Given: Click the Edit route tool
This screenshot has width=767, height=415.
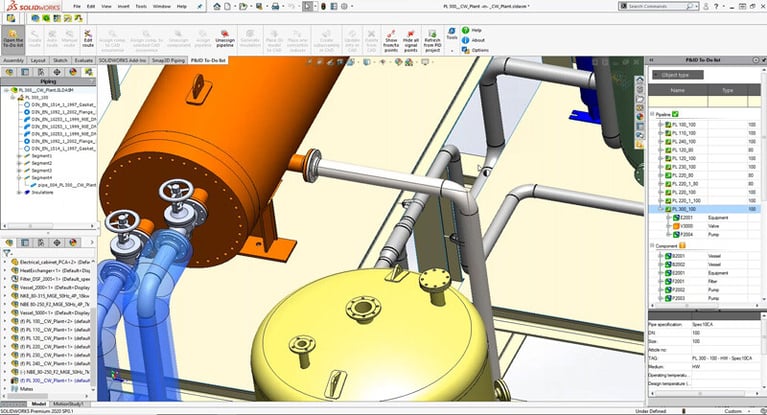Looking at the screenshot, I should point(88,39).
